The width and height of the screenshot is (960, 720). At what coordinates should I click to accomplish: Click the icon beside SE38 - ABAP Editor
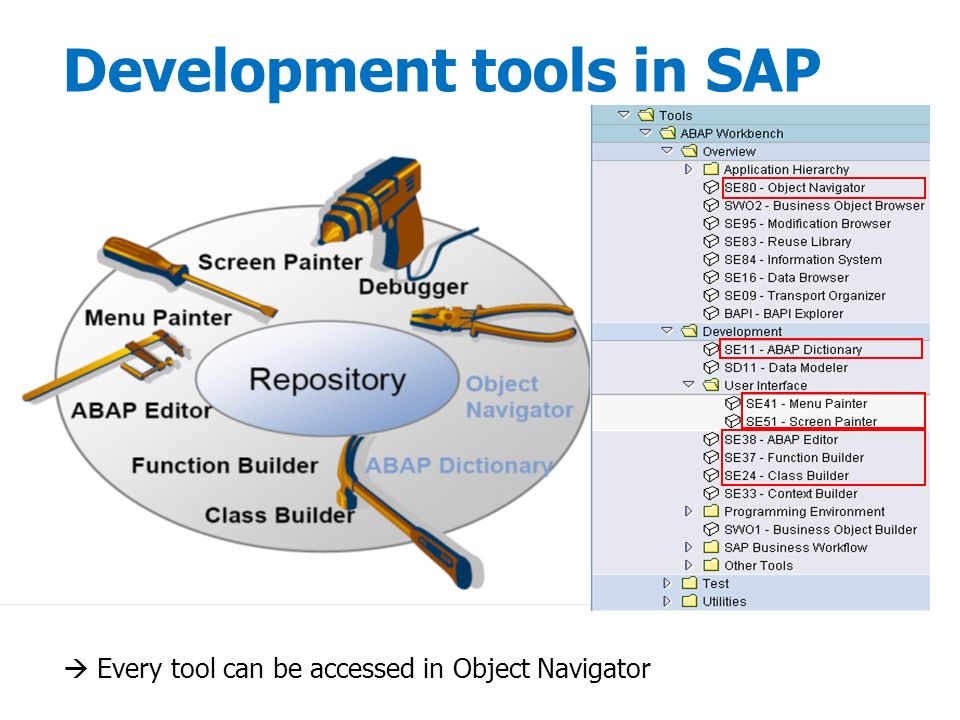pos(711,439)
